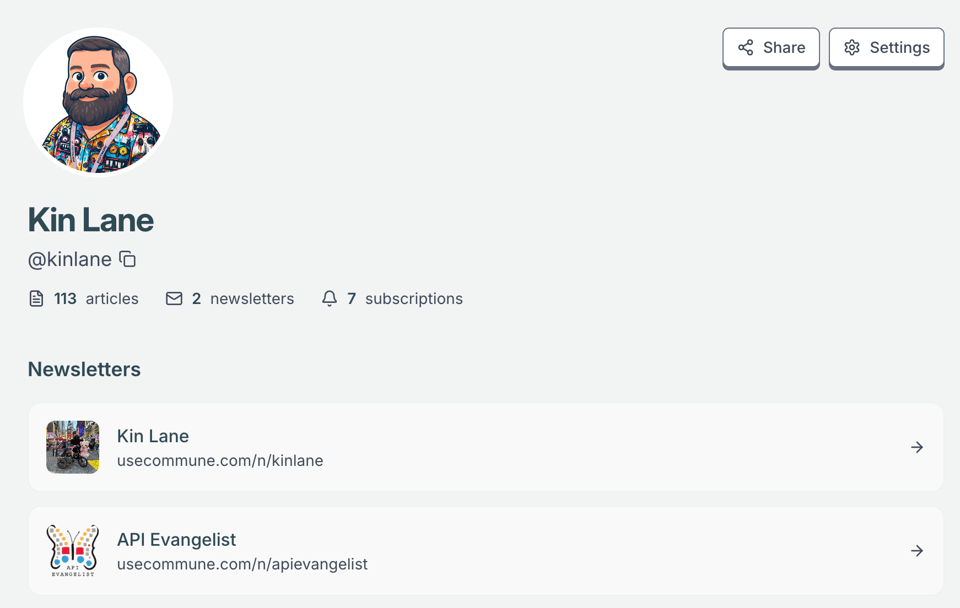
Task: Open the Kin Lane profile avatar
Action: (x=98, y=102)
